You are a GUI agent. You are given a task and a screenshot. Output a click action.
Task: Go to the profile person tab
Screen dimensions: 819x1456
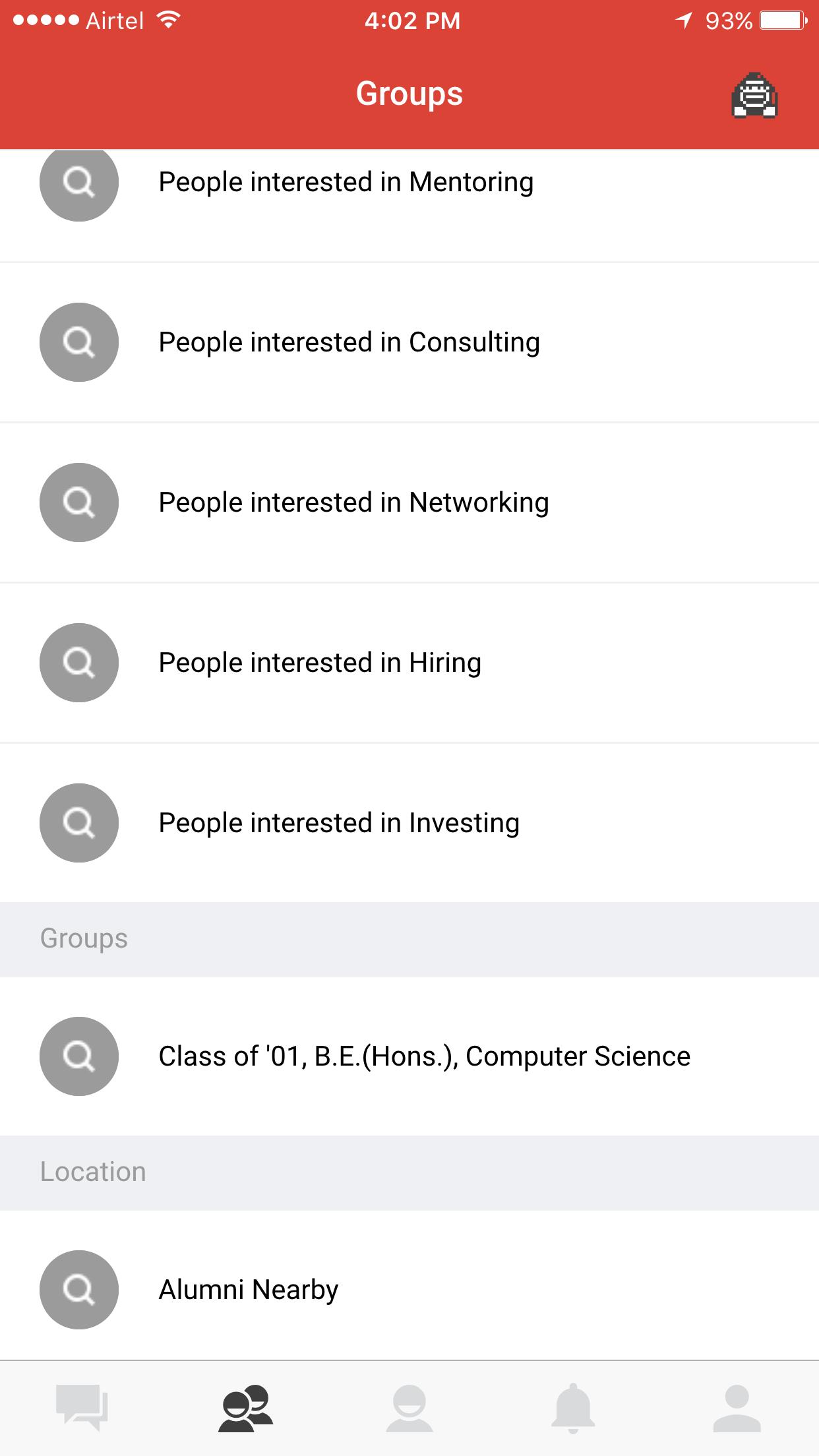[x=737, y=1408]
